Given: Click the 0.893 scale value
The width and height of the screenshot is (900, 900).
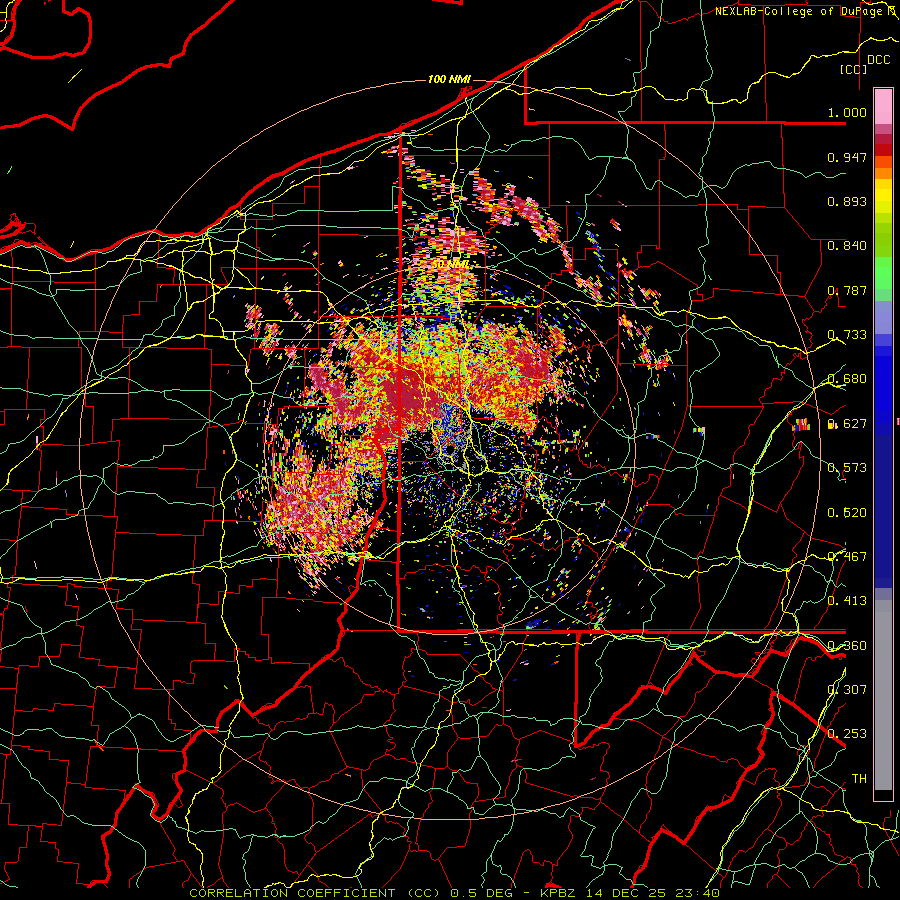Looking at the screenshot, I should click(x=847, y=201).
